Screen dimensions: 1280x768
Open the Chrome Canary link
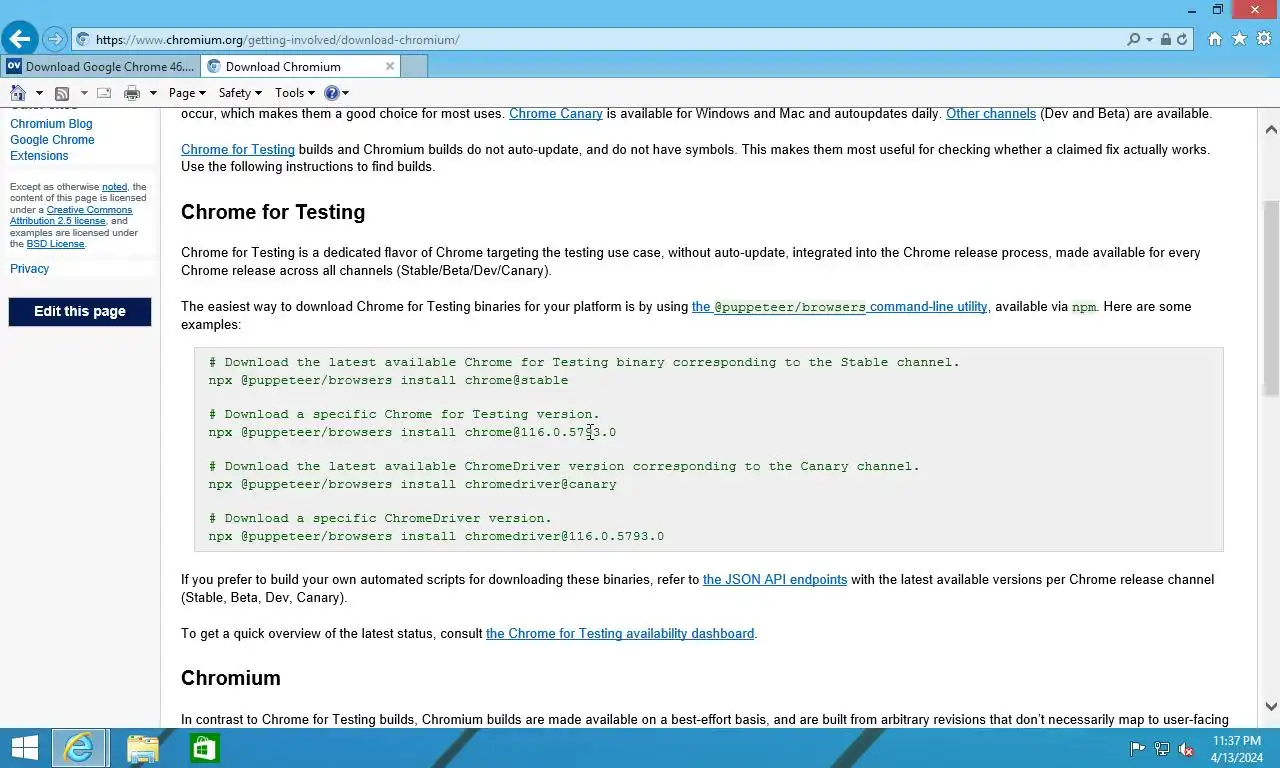pyautogui.click(x=556, y=114)
